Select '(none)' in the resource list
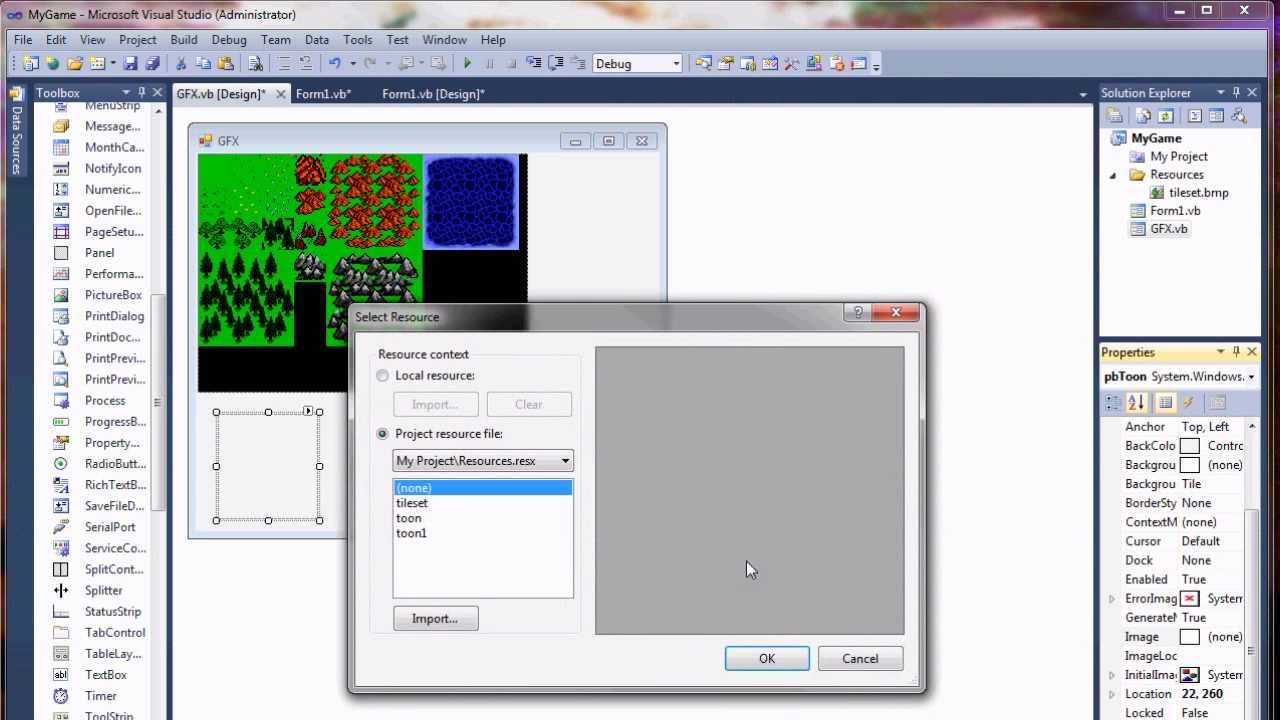 [483, 488]
